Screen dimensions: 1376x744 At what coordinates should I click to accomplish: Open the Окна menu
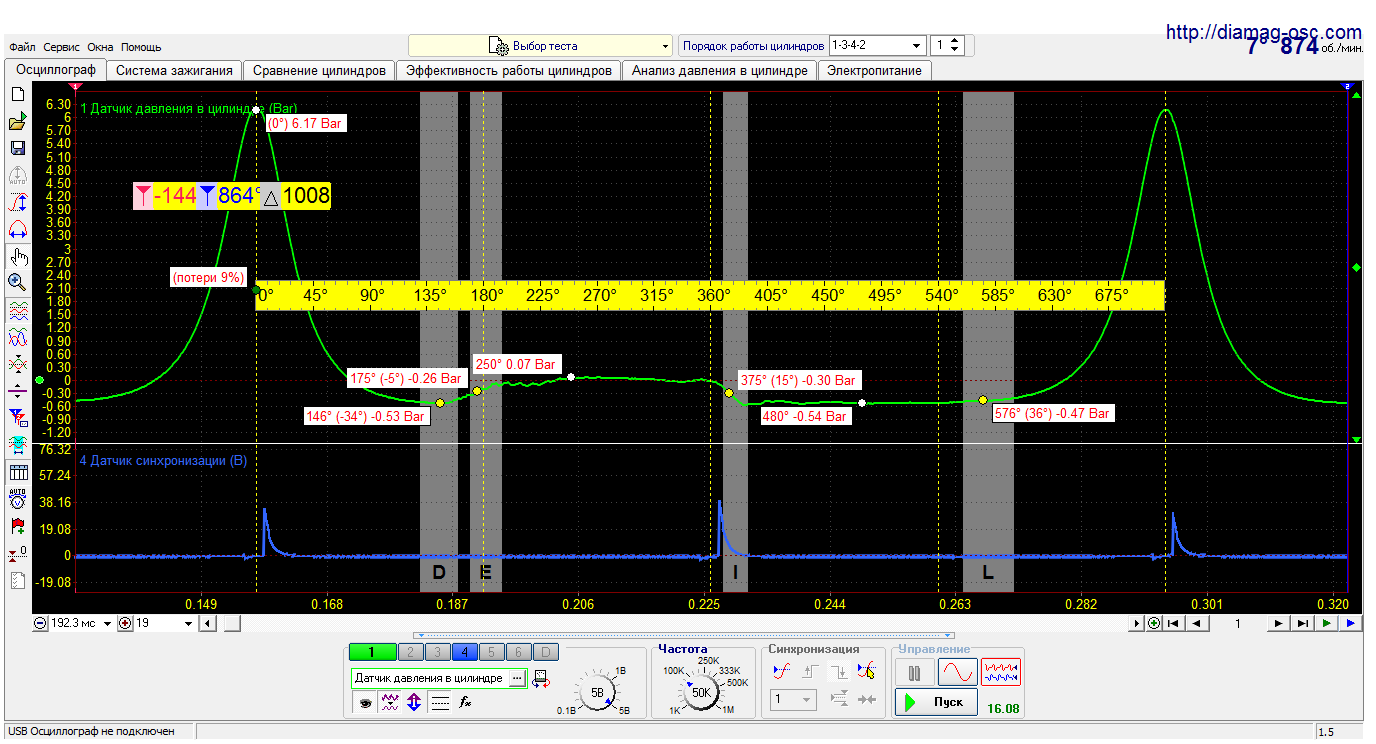[100, 47]
